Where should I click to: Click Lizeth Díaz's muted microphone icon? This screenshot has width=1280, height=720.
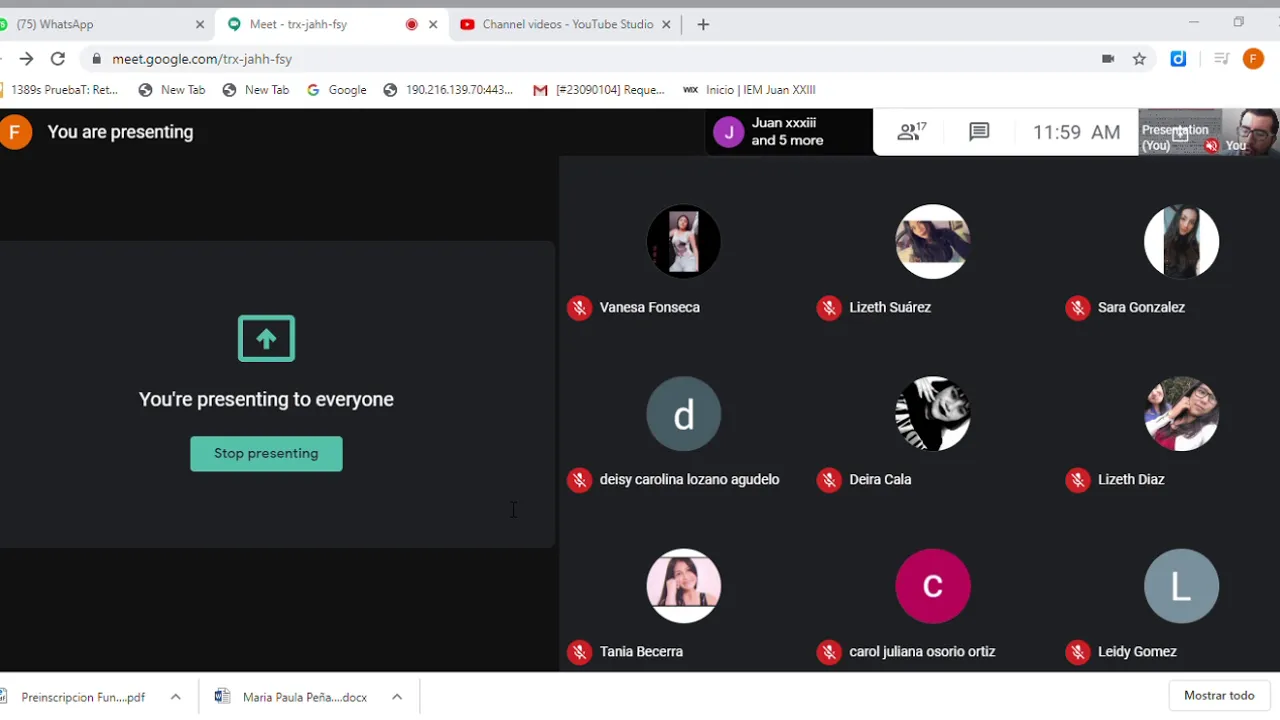coord(1077,480)
